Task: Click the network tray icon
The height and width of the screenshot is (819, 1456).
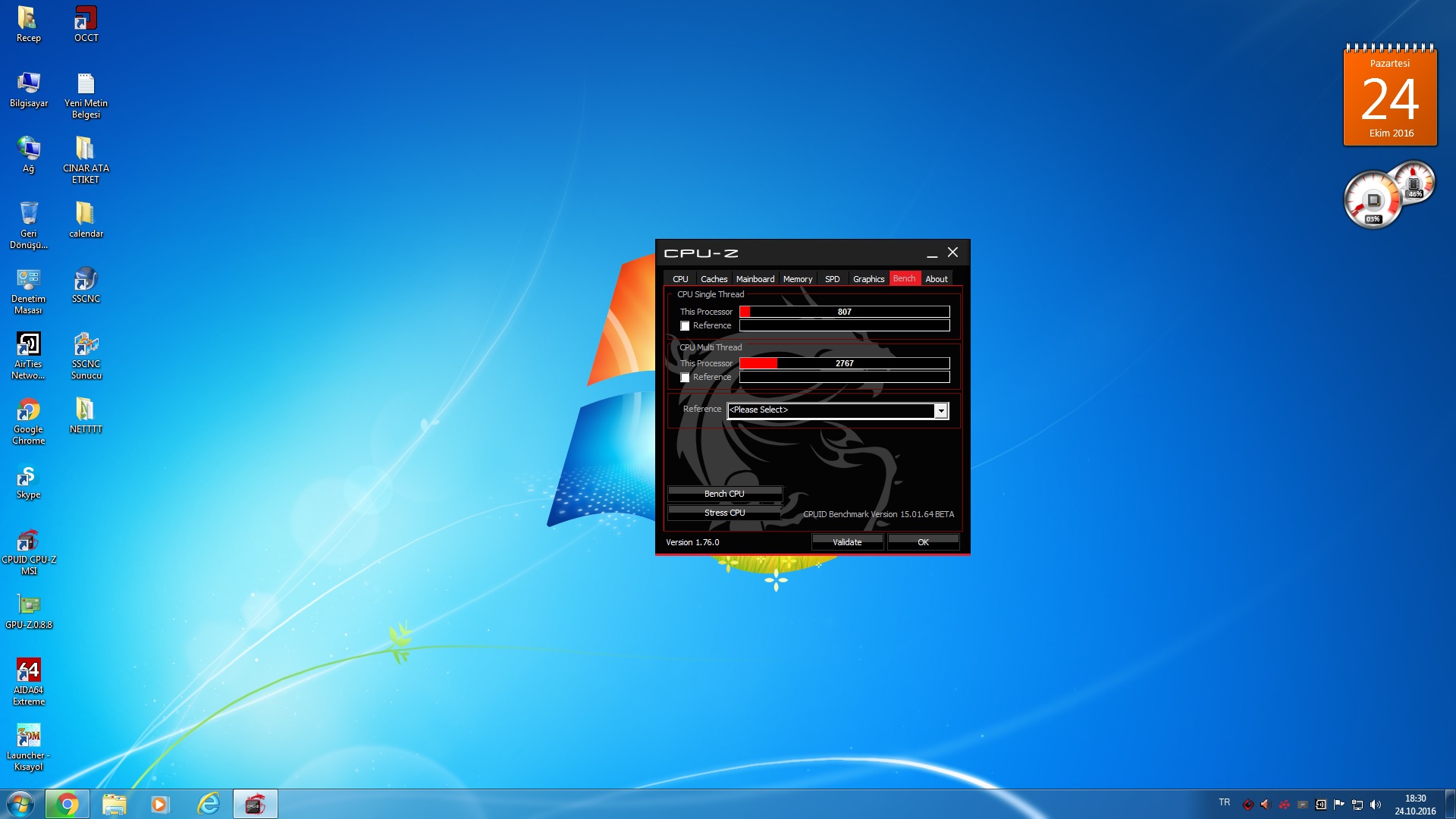Action: tap(1357, 805)
